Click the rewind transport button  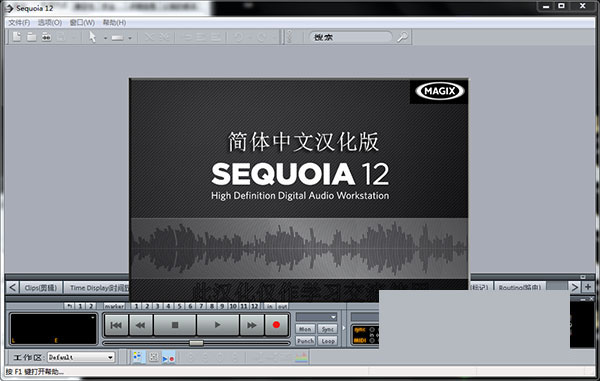[141, 325]
